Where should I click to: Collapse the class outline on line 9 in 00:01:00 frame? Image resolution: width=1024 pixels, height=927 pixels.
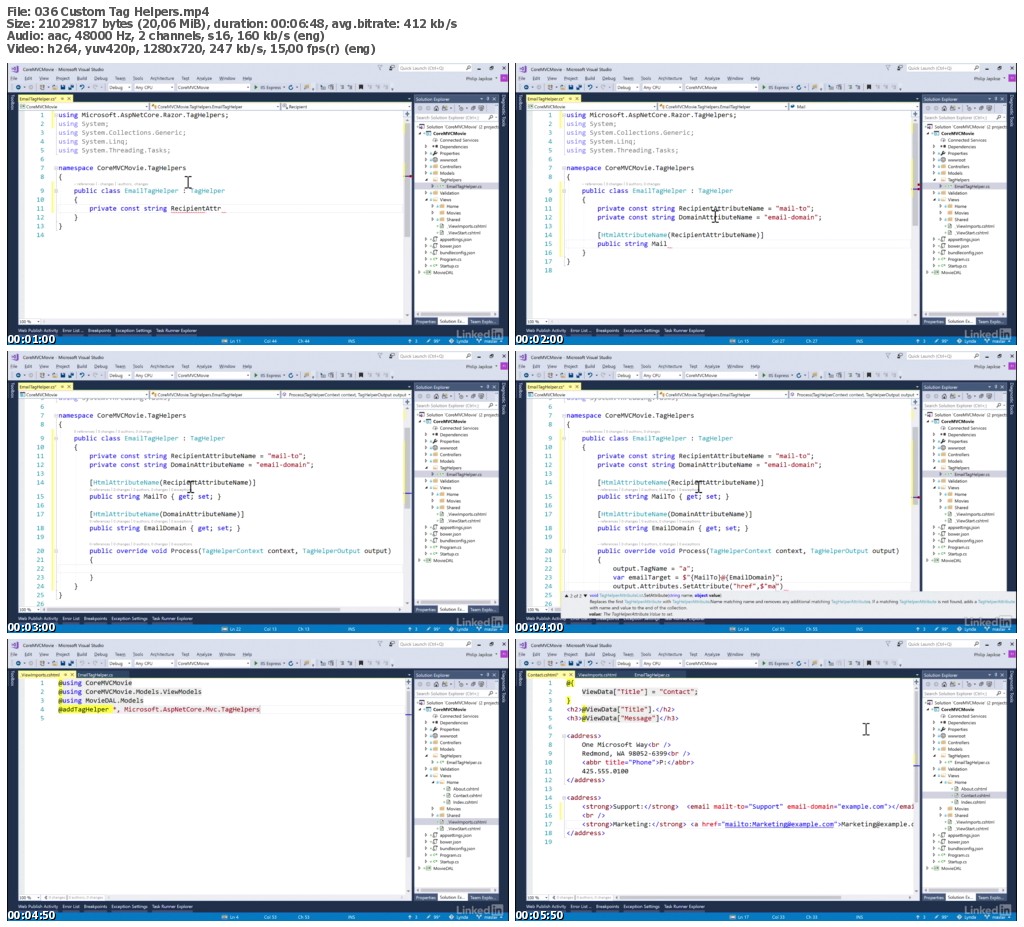(x=56, y=191)
